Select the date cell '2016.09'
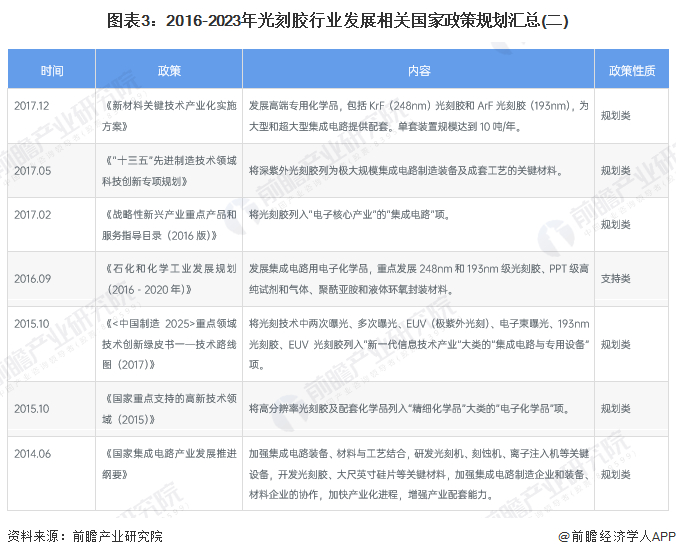Viewport: 676px width, 557px height. pyautogui.click(x=32, y=278)
